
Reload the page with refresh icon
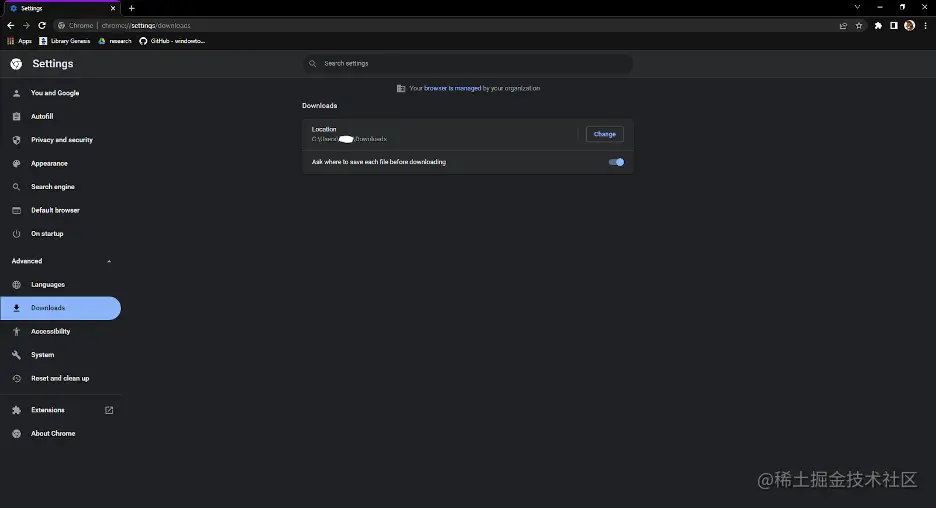coord(42,26)
